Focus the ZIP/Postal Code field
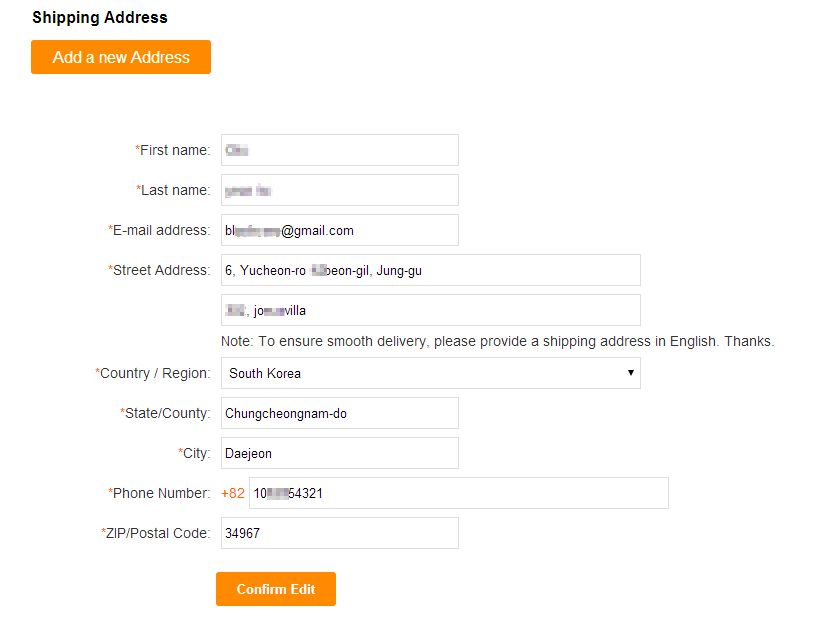The image size is (833, 638). pyautogui.click(x=339, y=533)
